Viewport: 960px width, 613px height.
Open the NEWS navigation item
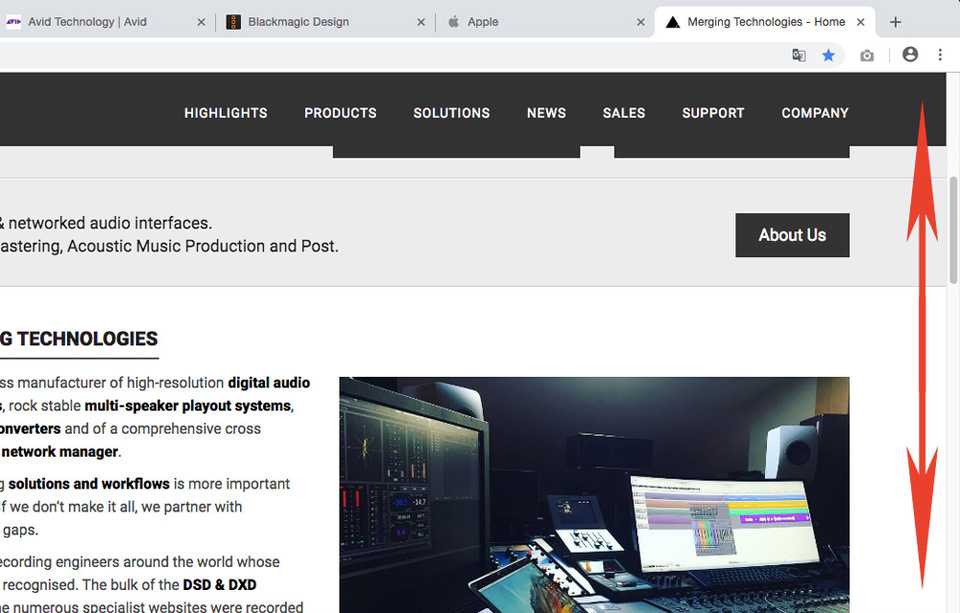pos(546,113)
